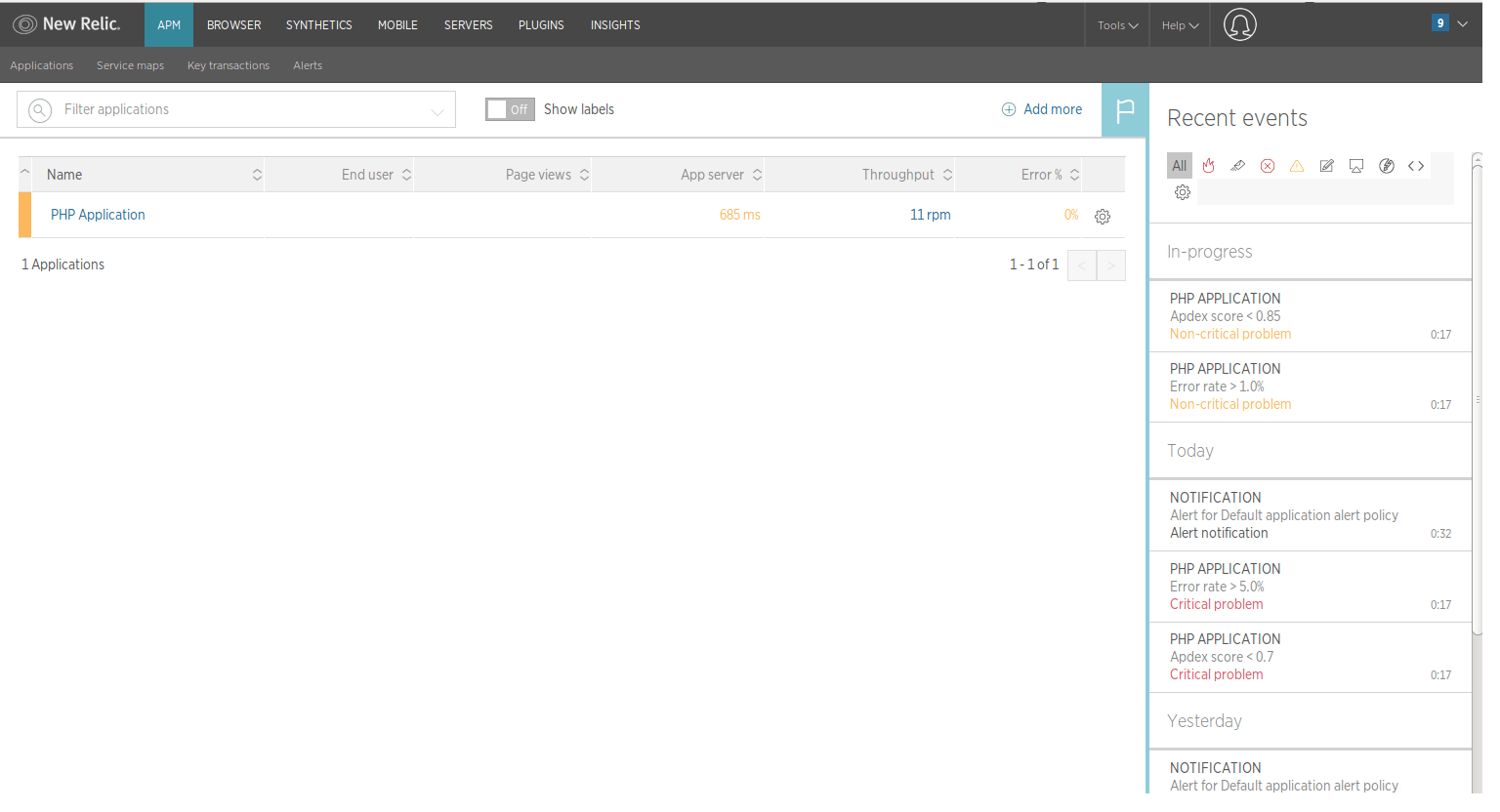Filter events by the red flame icon
Viewport: 1500px width, 812px height.
[1208, 166]
